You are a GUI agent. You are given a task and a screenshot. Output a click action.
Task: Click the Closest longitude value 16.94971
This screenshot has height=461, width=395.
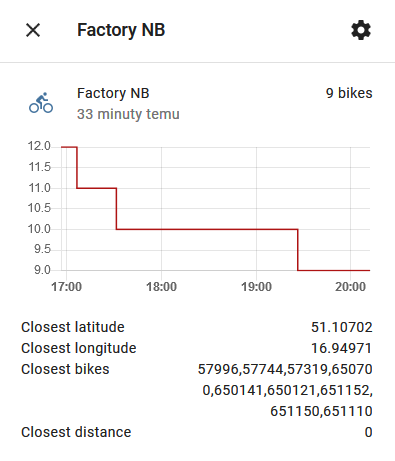point(342,348)
